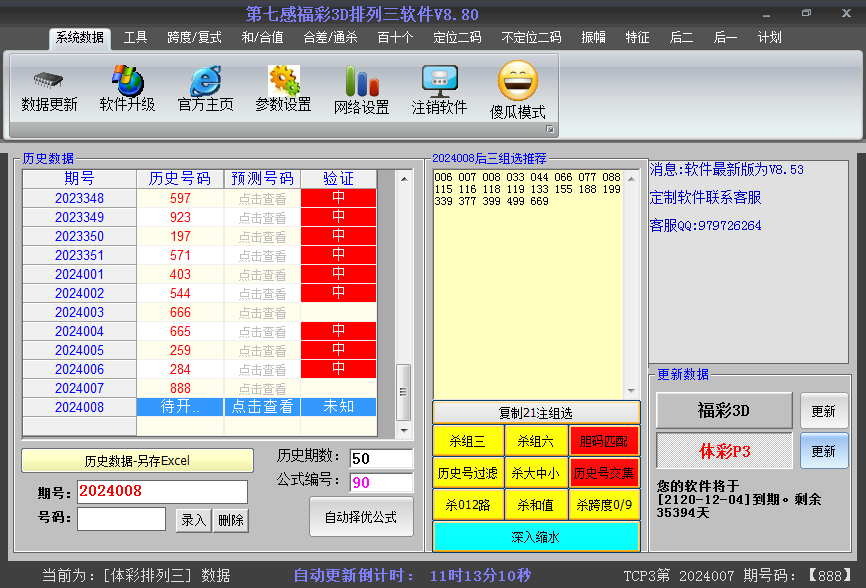Click 点击查看 in row 2024008
The width and height of the screenshot is (866, 588).
[x=262, y=407]
